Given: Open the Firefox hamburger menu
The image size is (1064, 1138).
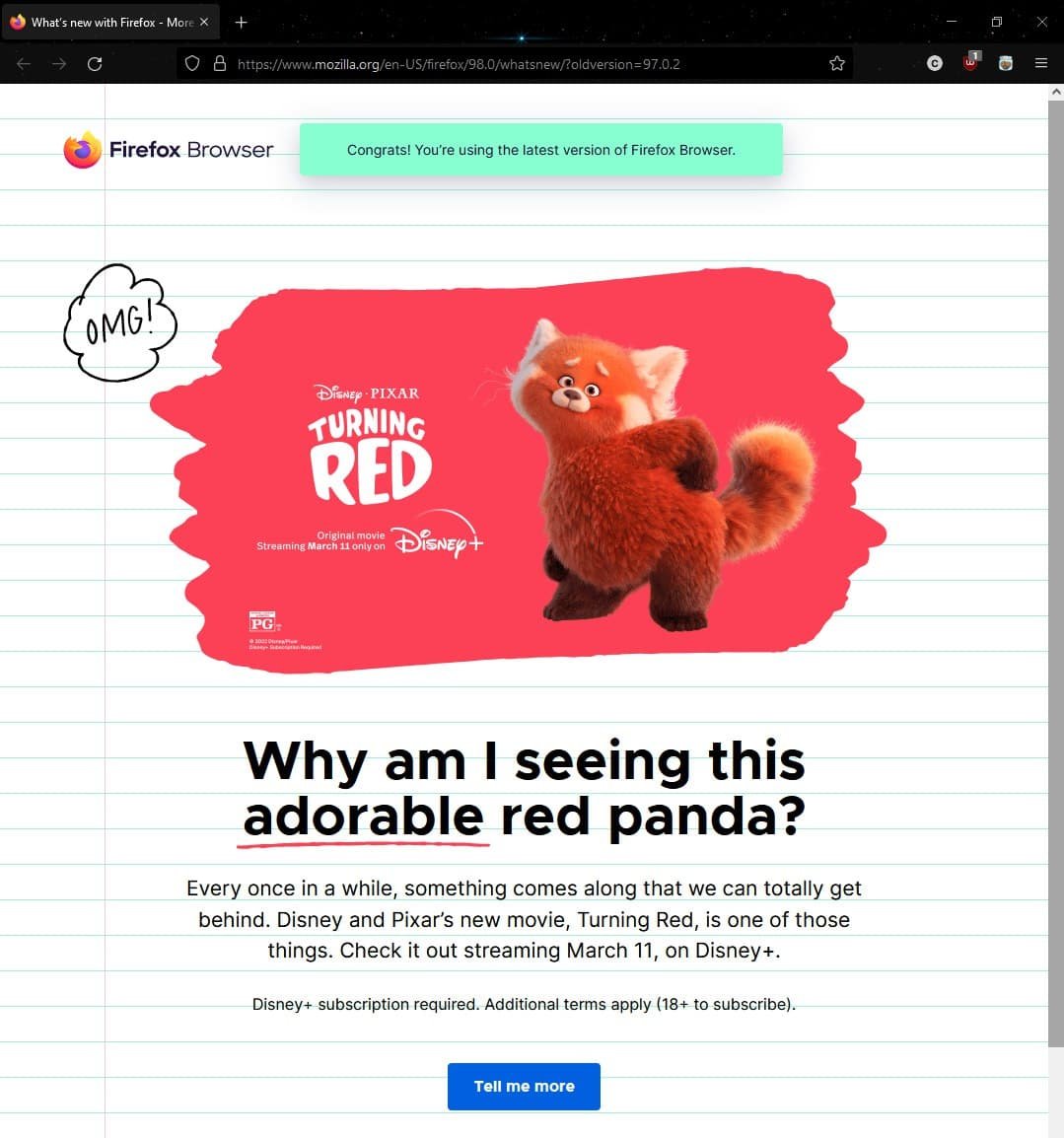Looking at the screenshot, I should coord(1040,64).
